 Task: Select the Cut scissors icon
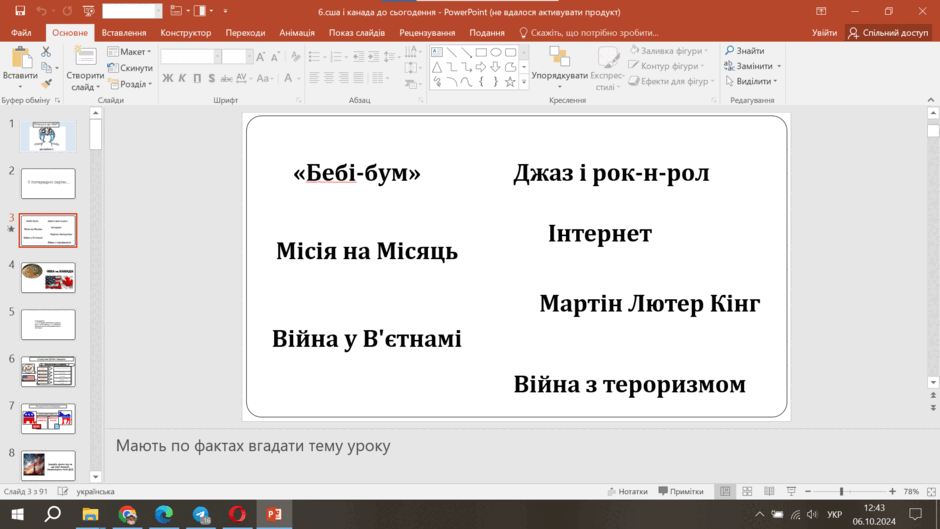click(x=46, y=52)
